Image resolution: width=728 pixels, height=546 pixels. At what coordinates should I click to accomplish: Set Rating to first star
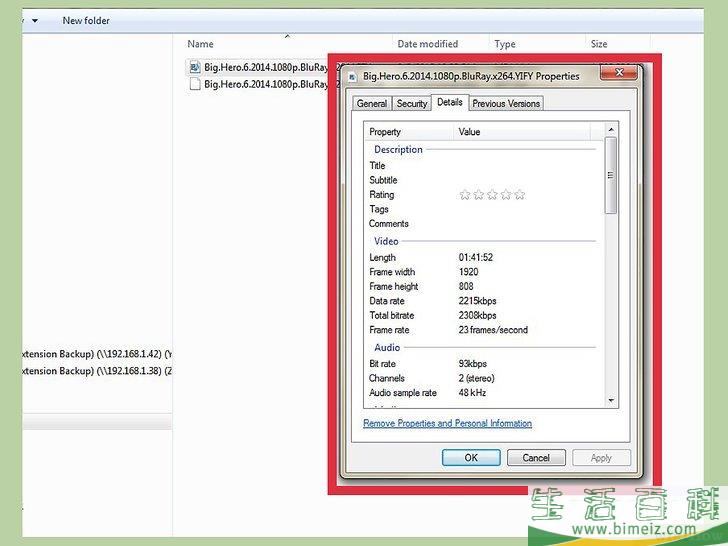click(x=465, y=195)
